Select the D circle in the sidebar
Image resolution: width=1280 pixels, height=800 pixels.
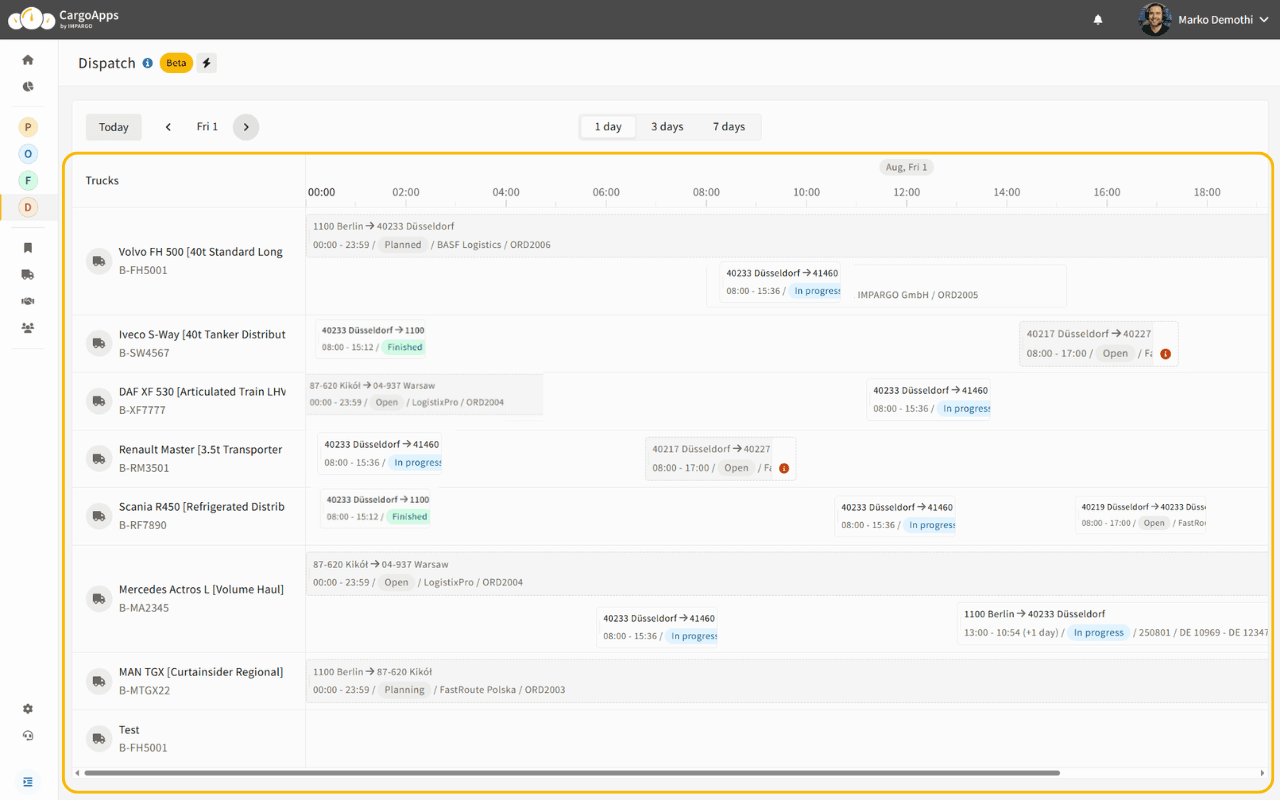(28, 207)
